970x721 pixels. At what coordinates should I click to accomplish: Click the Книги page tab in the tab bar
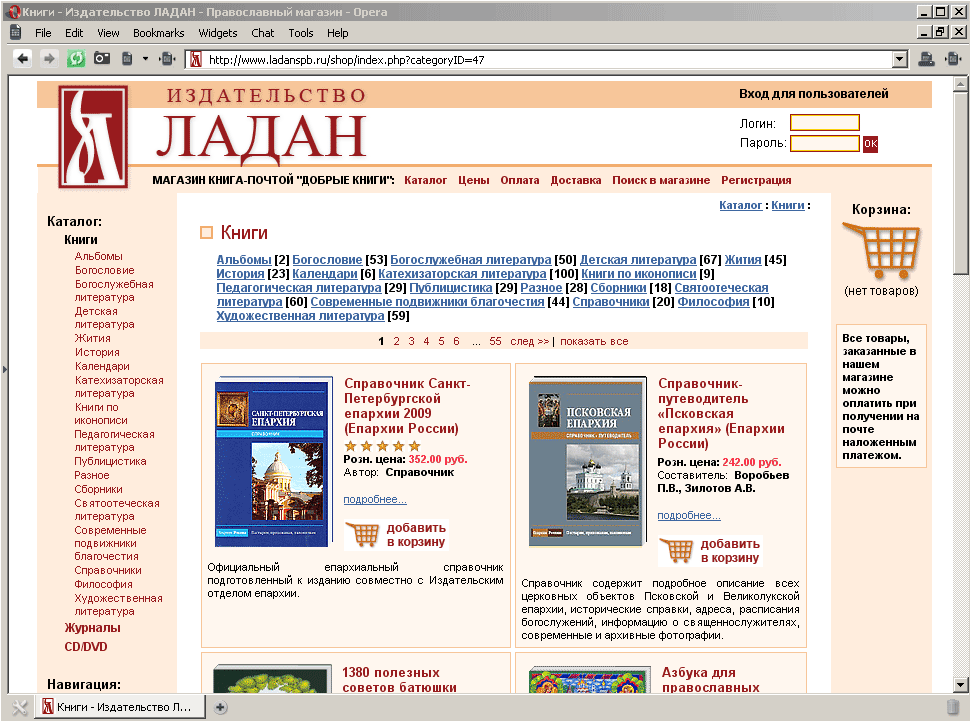point(120,707)
